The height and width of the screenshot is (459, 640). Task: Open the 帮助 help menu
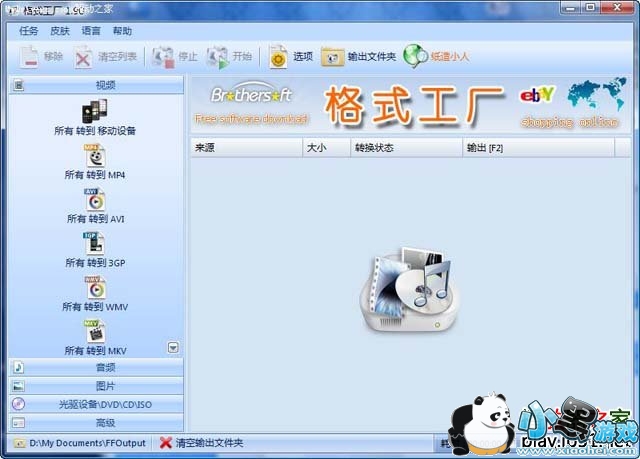122,31
